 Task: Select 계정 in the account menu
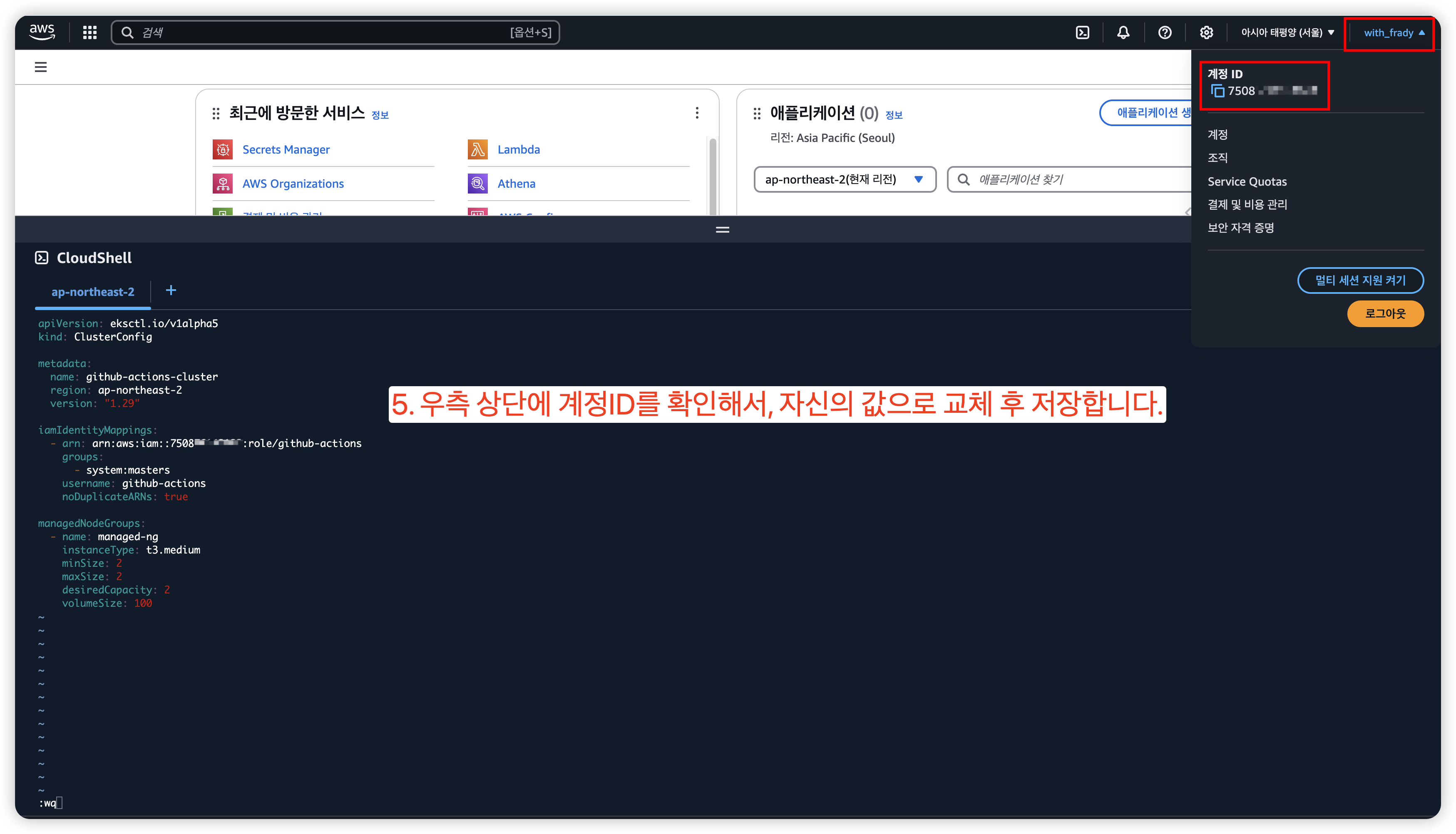pyautogui.click(x=1217, y=134)
